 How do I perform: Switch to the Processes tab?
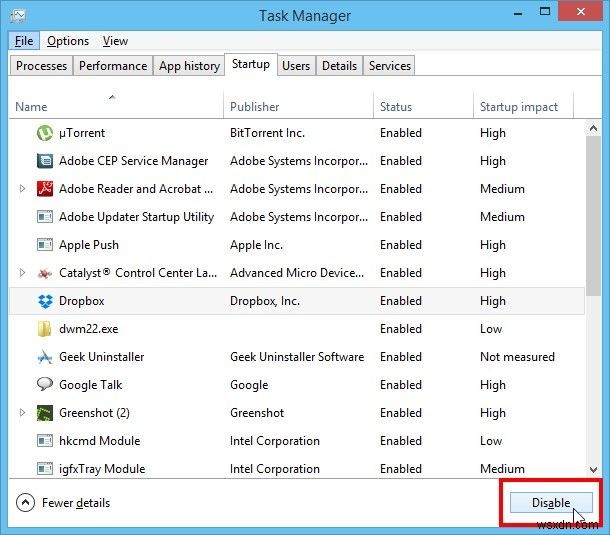[x=41, y=66]
